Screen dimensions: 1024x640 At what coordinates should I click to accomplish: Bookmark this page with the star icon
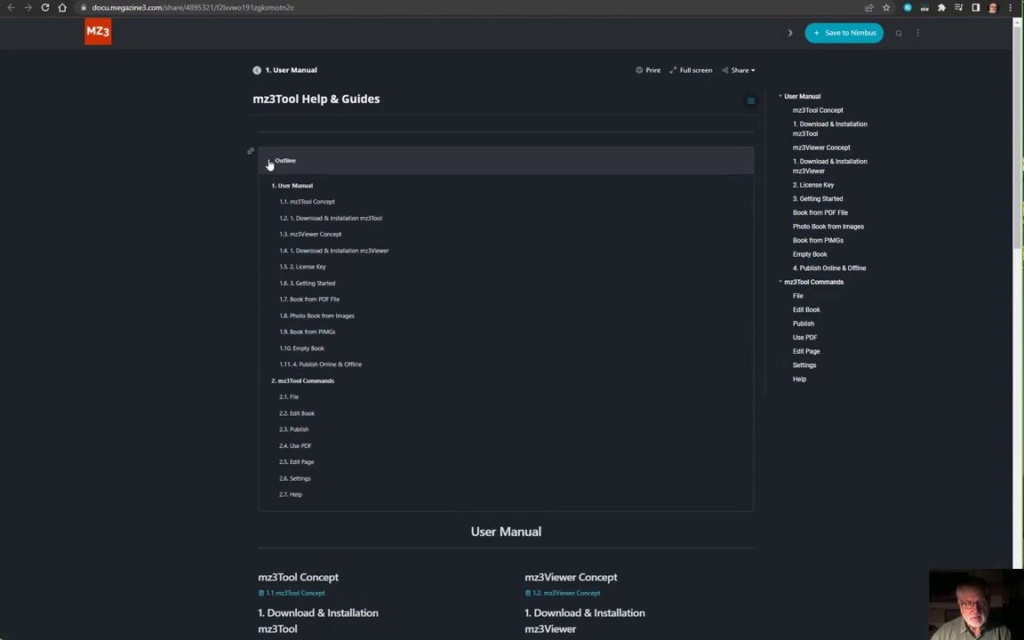point(886,8)
